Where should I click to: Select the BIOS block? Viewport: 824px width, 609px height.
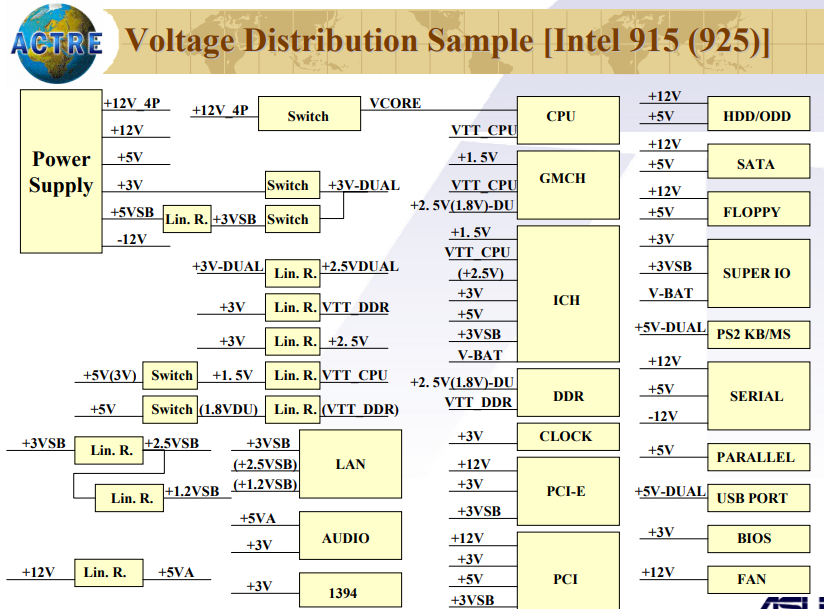759,539
